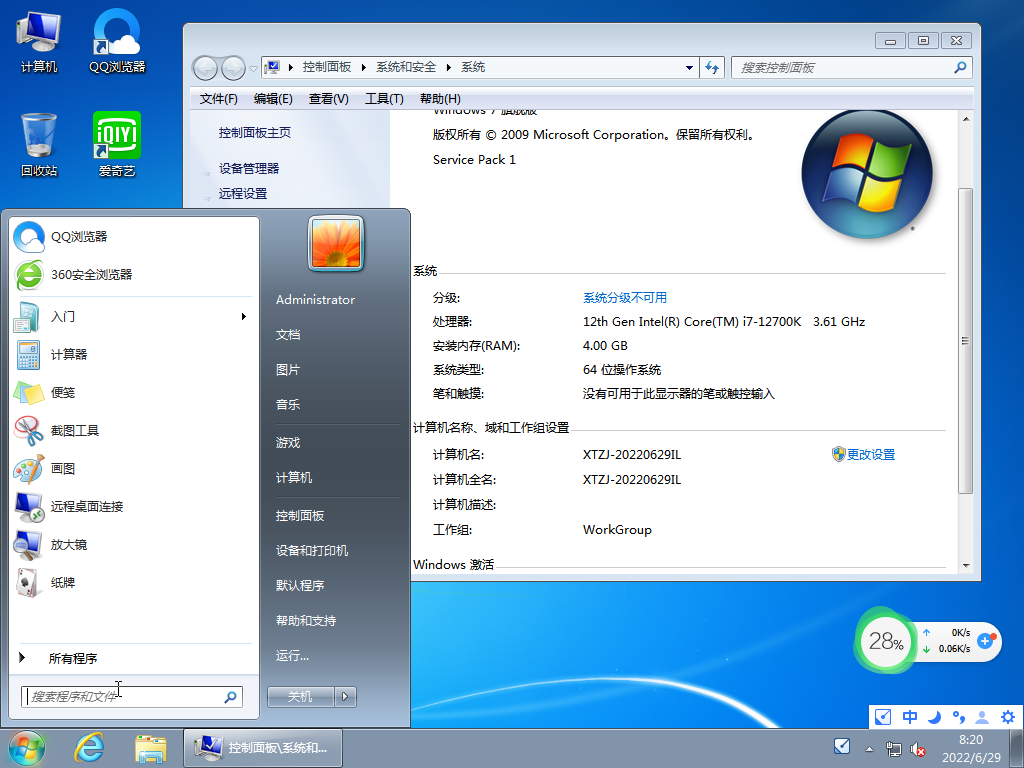
Task: Open 设备管理器 from the sidebar
Action: [x=252, y=169]
